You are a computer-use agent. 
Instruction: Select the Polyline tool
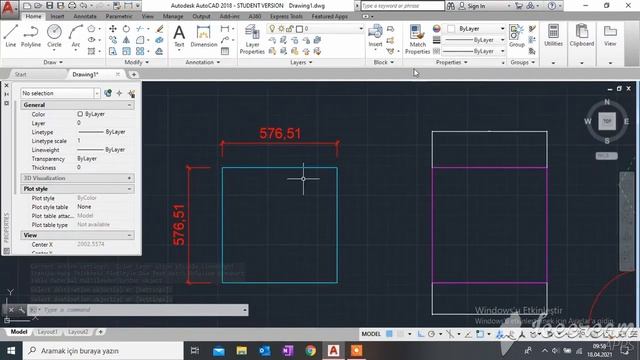click(x=31, y=36)
